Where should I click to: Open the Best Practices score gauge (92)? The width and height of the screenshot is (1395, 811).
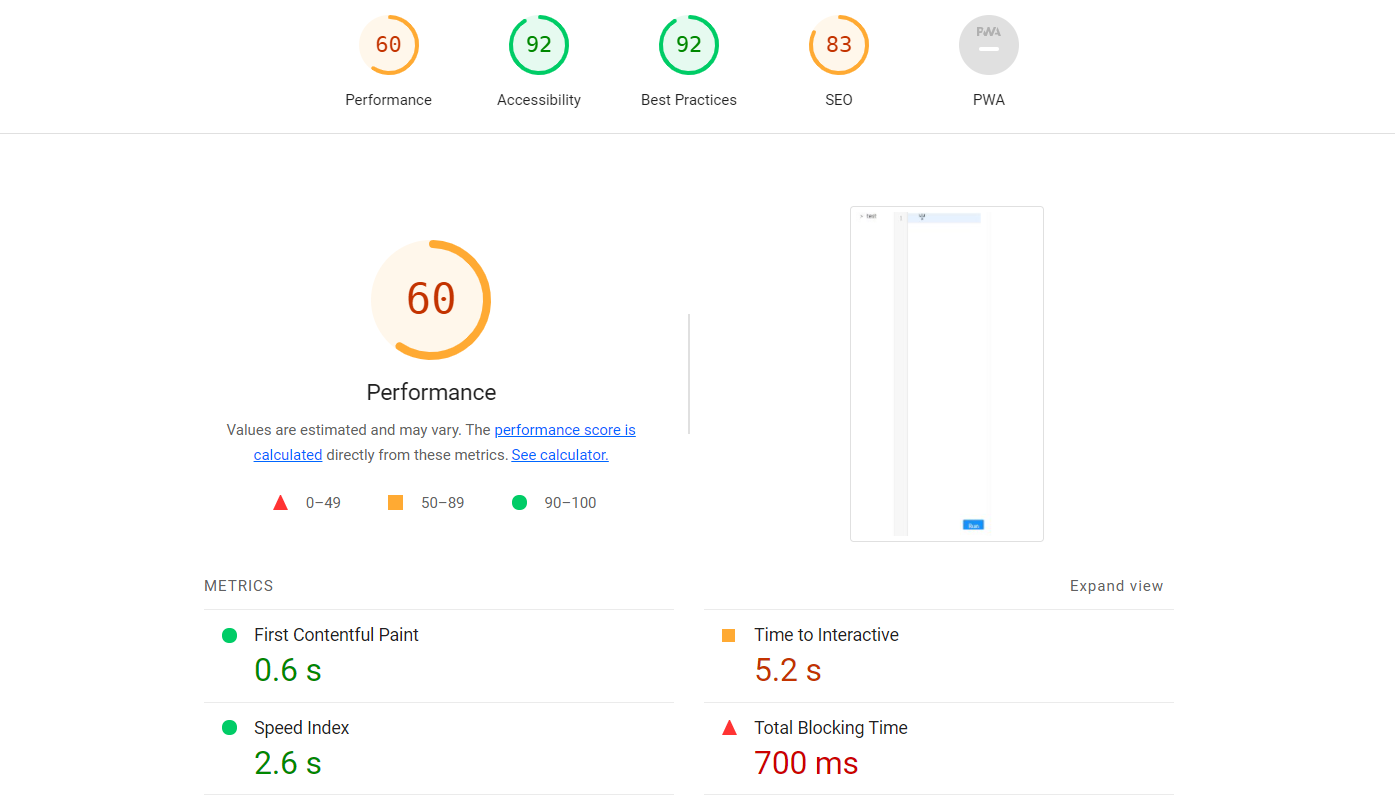(688, 45)
